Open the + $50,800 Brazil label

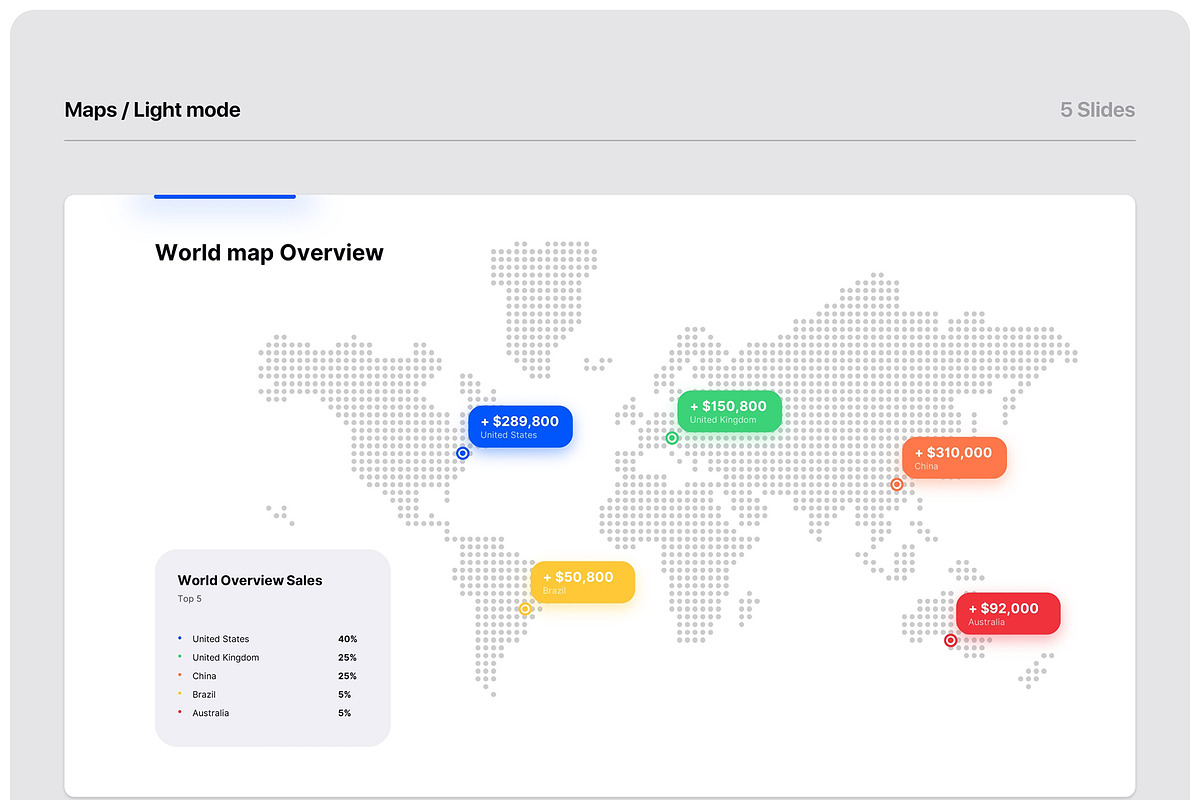(582, 582)
